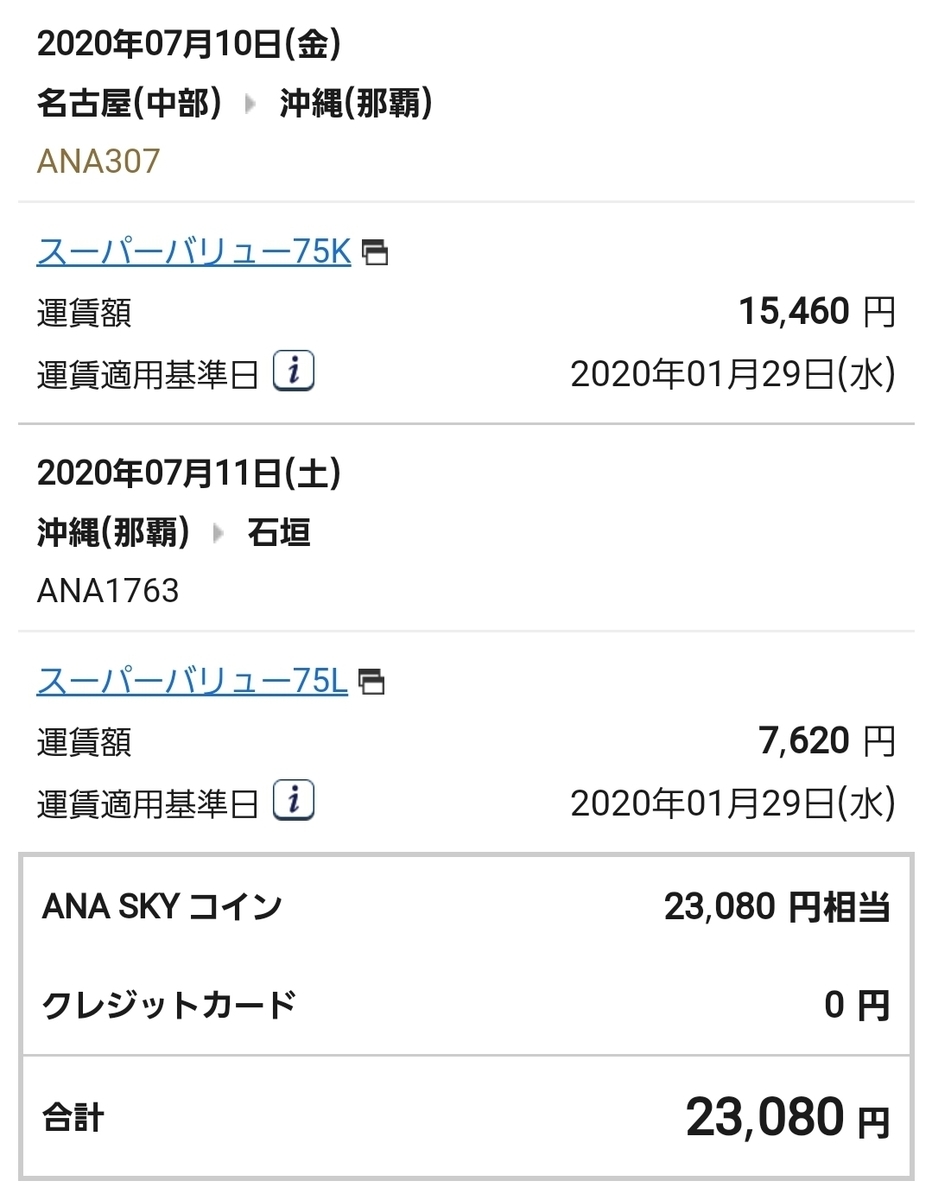Click the 運賃額 label under スーパーバリュー75K
The width and height of the screenshot is (932, 1200).
[84, 313]
